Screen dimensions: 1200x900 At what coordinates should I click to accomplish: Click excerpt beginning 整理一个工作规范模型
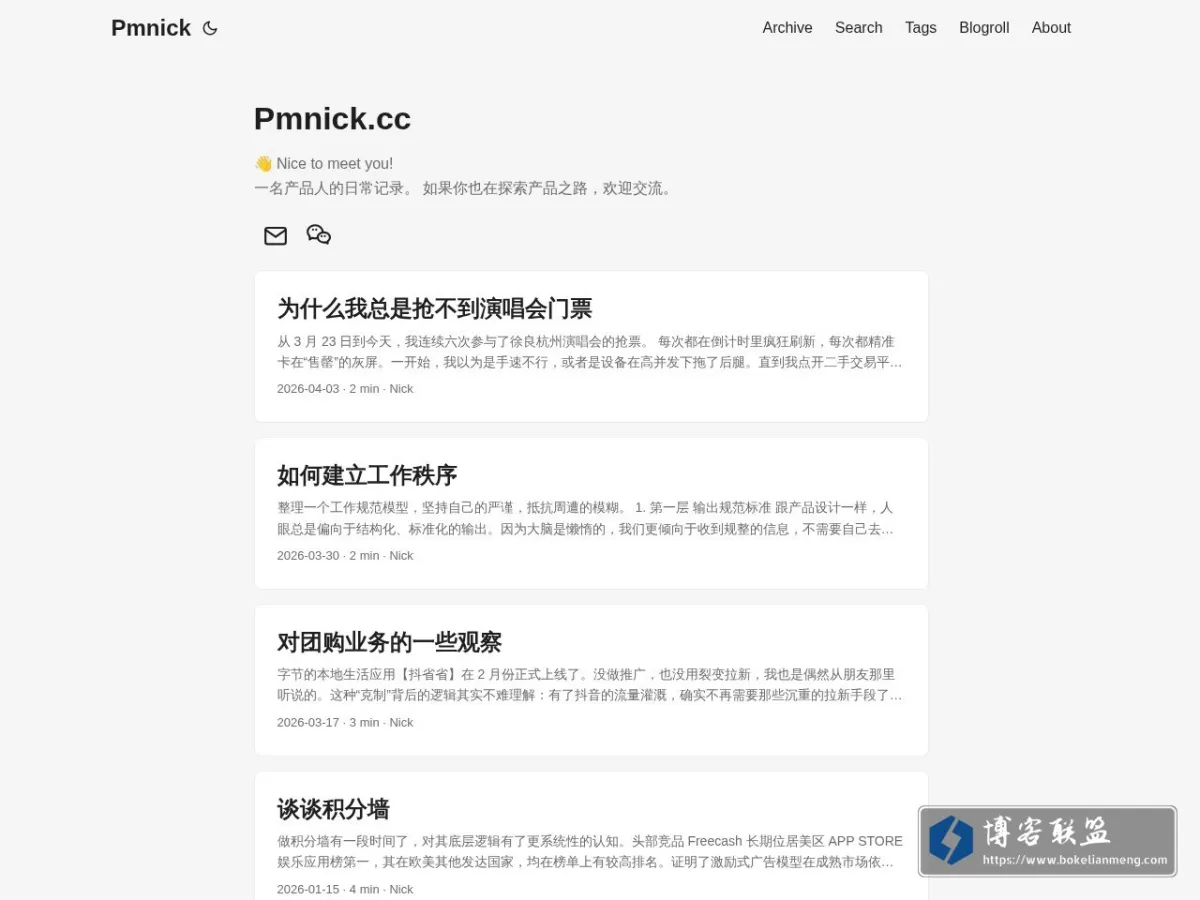586,519
